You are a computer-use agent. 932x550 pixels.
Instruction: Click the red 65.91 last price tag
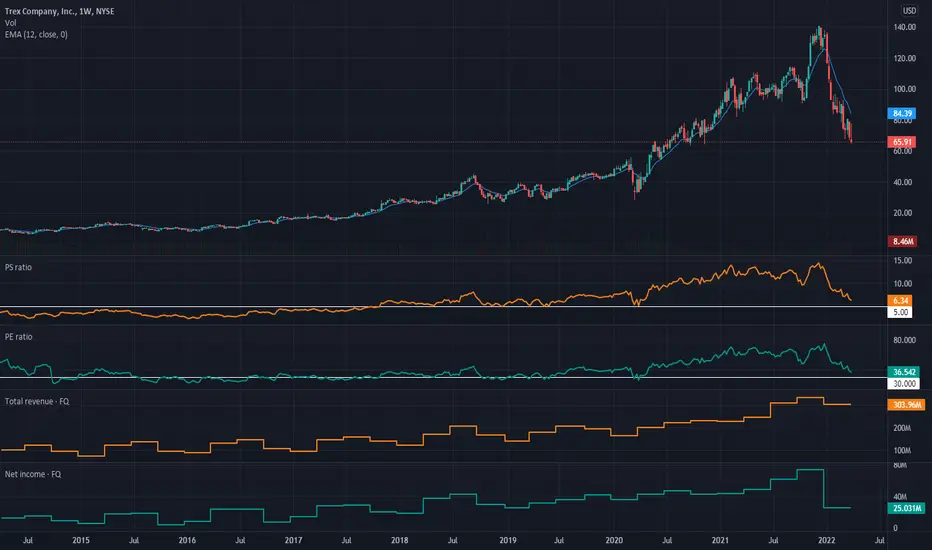tap(902, 143)
